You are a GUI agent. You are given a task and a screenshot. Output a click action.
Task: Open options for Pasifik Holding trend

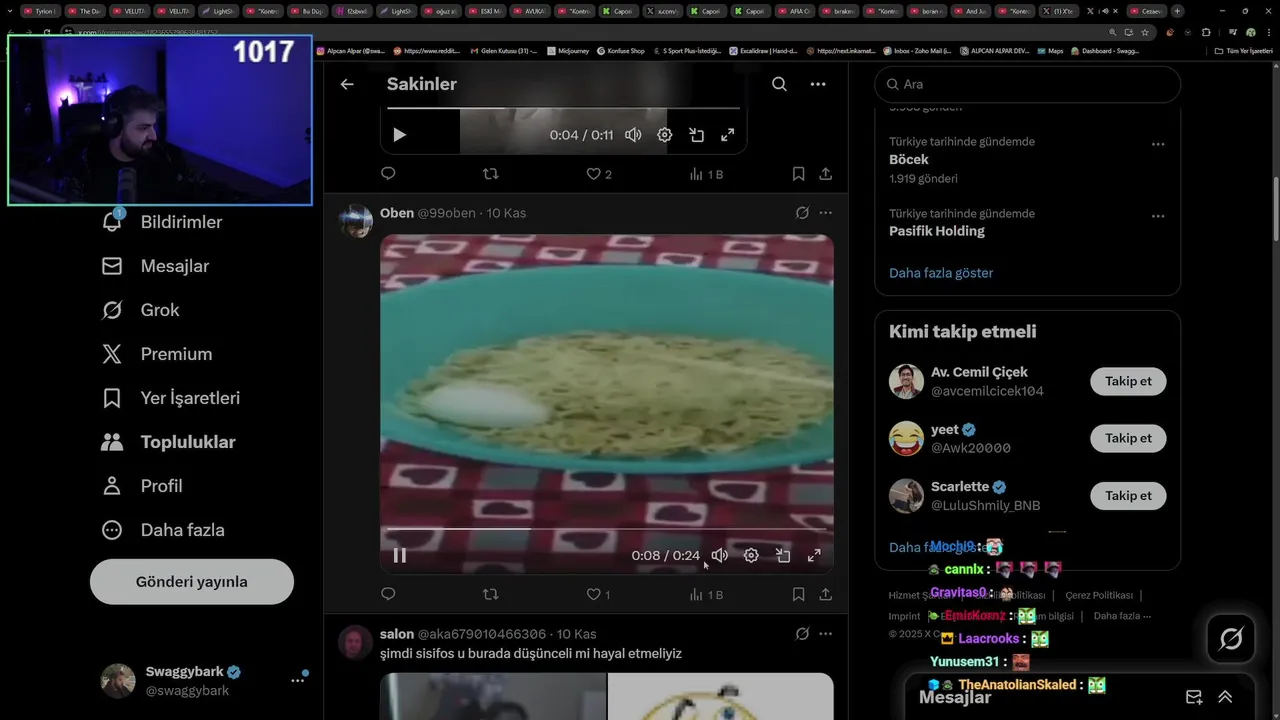click(x=1158, y=216)
